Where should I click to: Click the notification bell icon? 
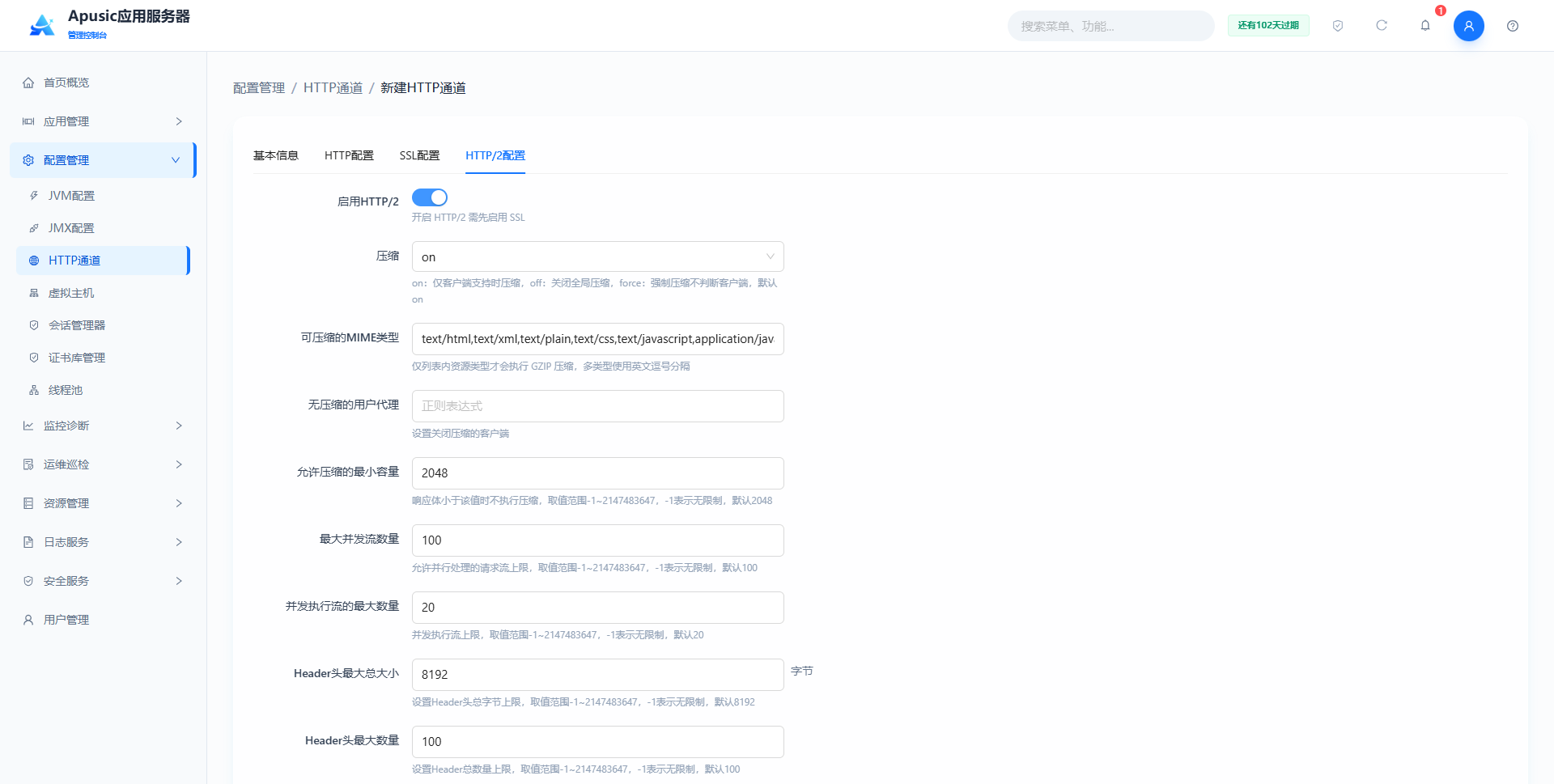[x=1425, y=26]
